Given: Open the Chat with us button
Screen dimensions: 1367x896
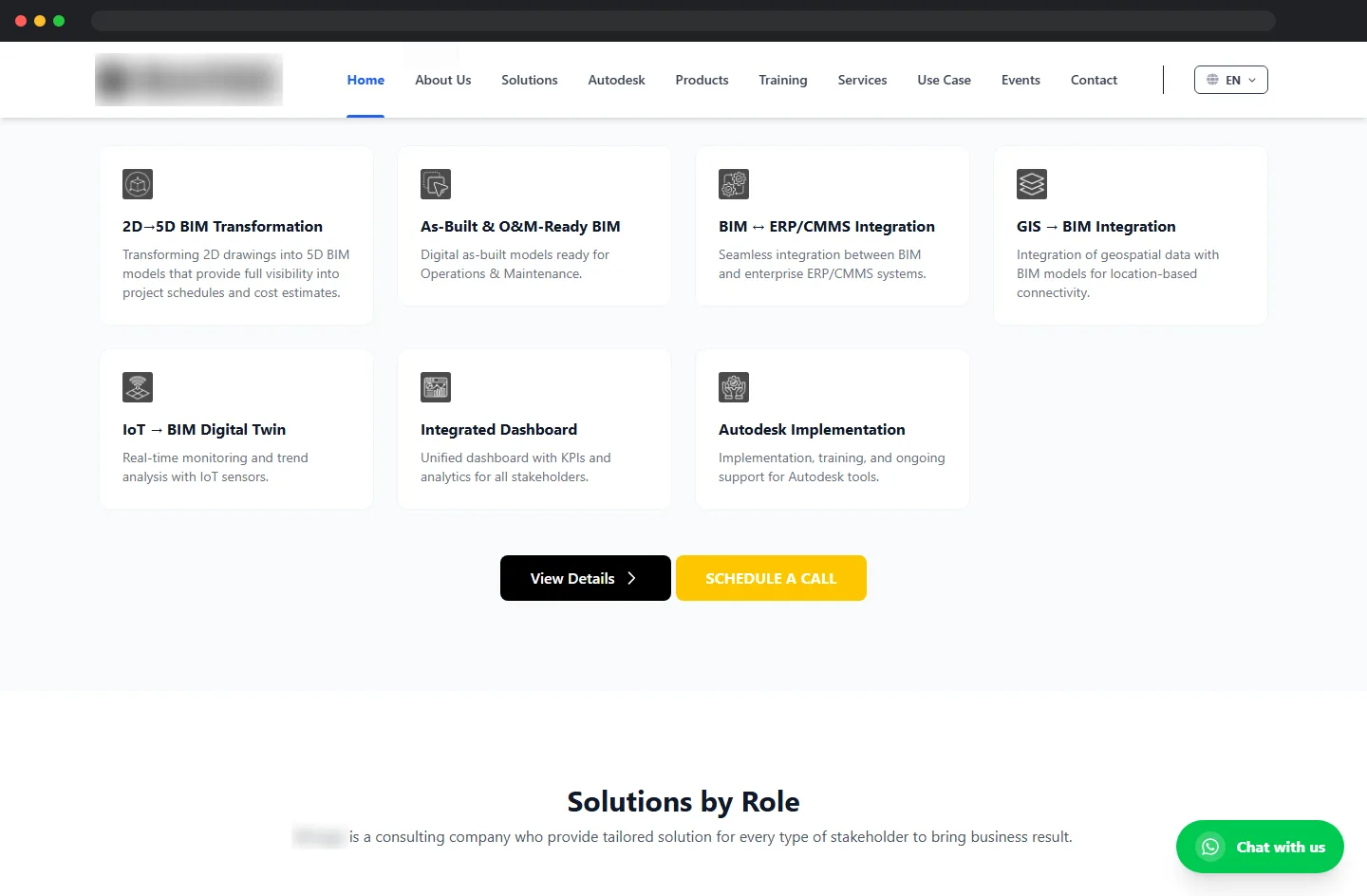Looking at the screenshot, I should coord(1260,847).
